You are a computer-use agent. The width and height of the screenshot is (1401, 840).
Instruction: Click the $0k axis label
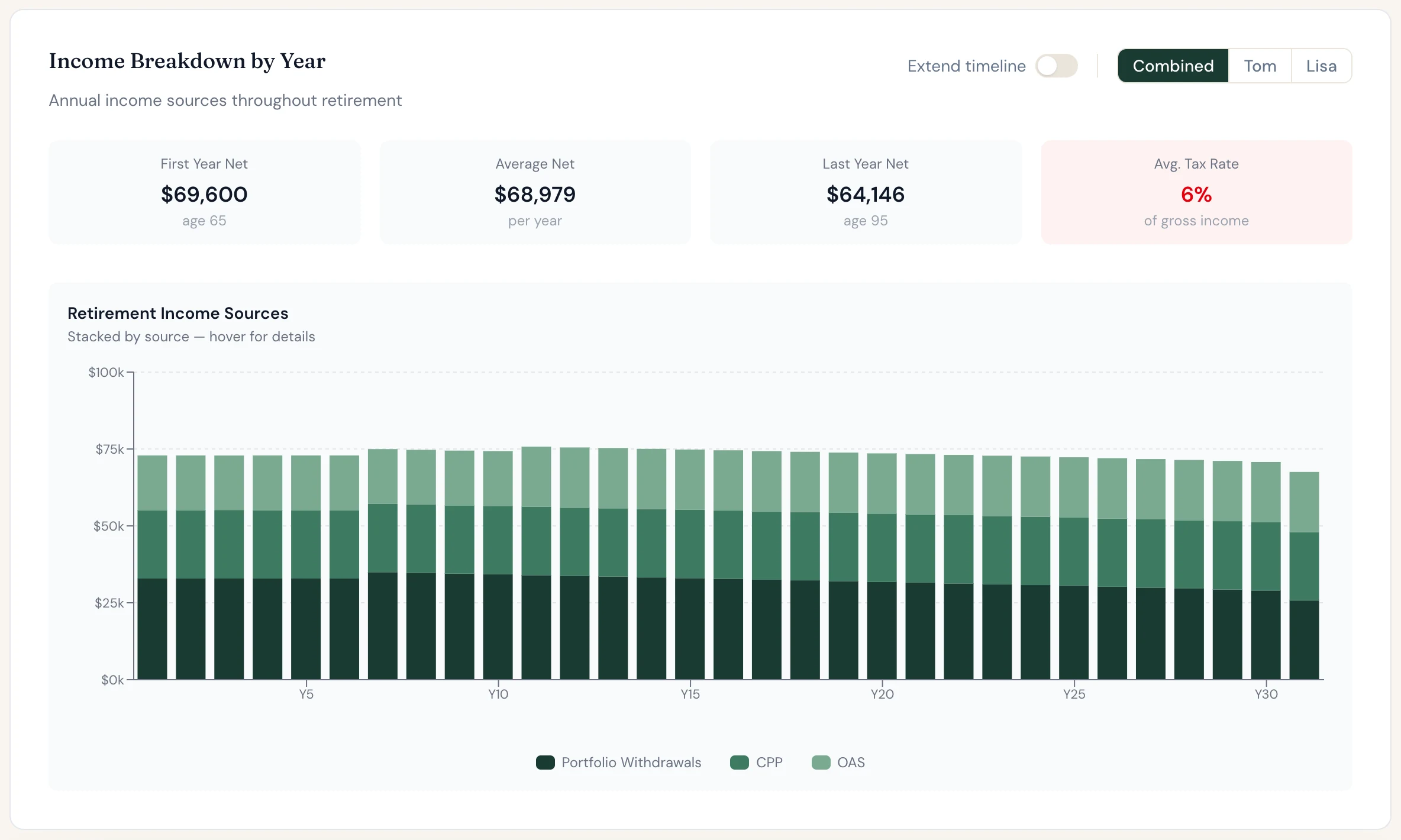[x=112, y=680]
